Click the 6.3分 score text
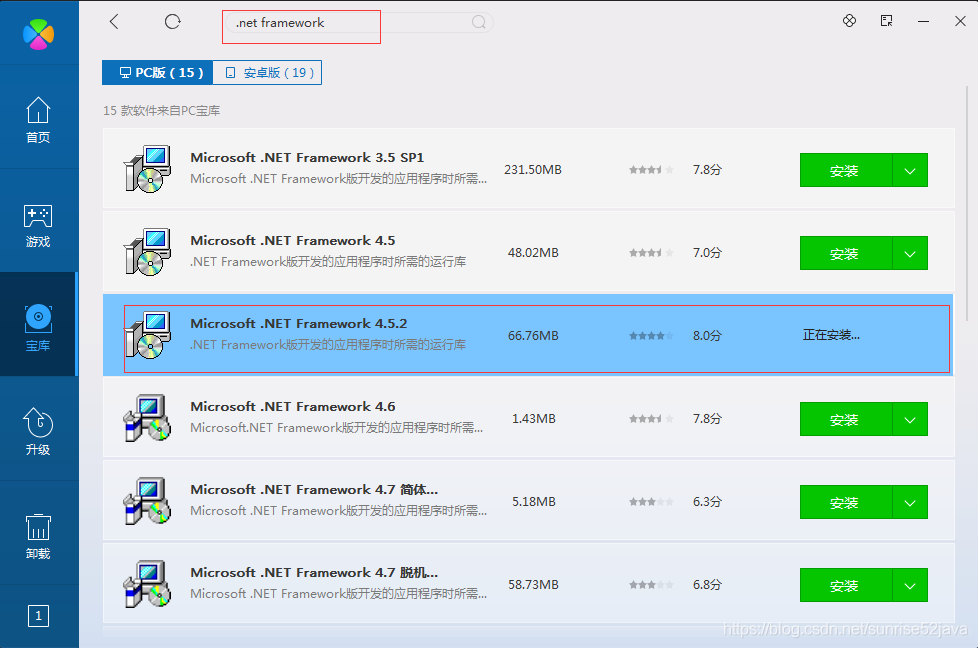This screenshot has width=978, height=648. click(x=707, y=501)
